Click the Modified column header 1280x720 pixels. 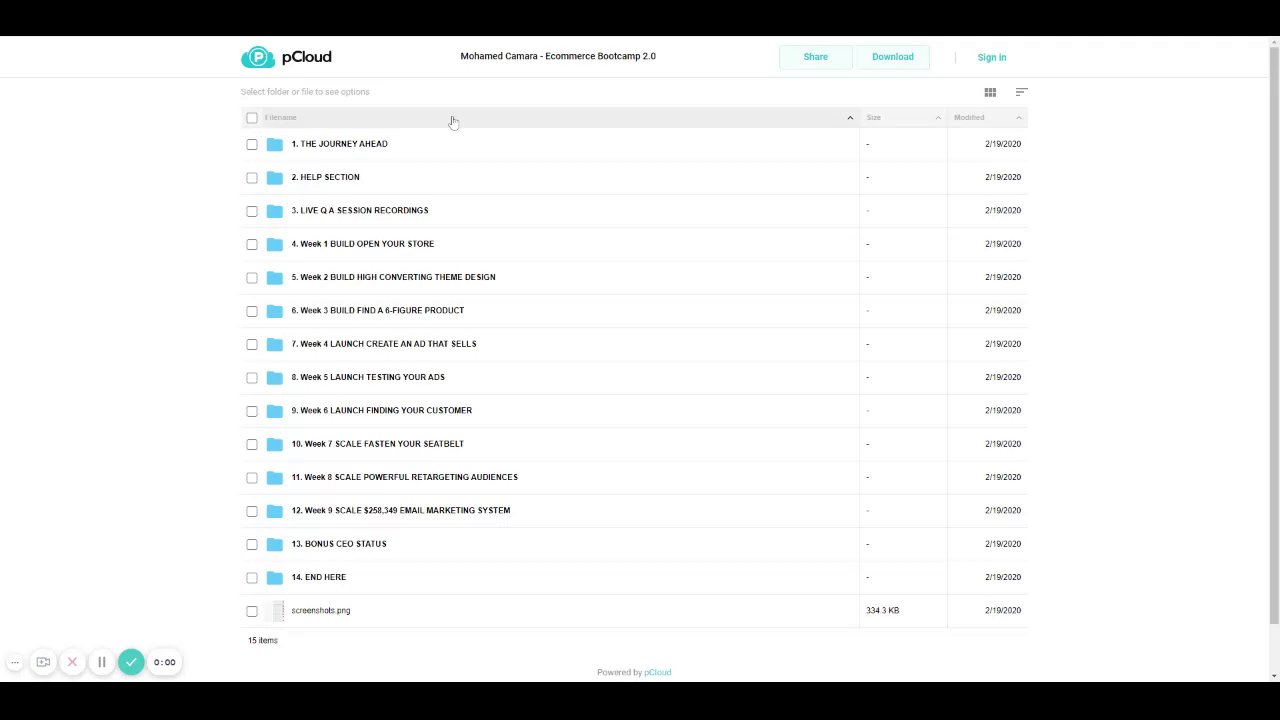click(969, 118)
